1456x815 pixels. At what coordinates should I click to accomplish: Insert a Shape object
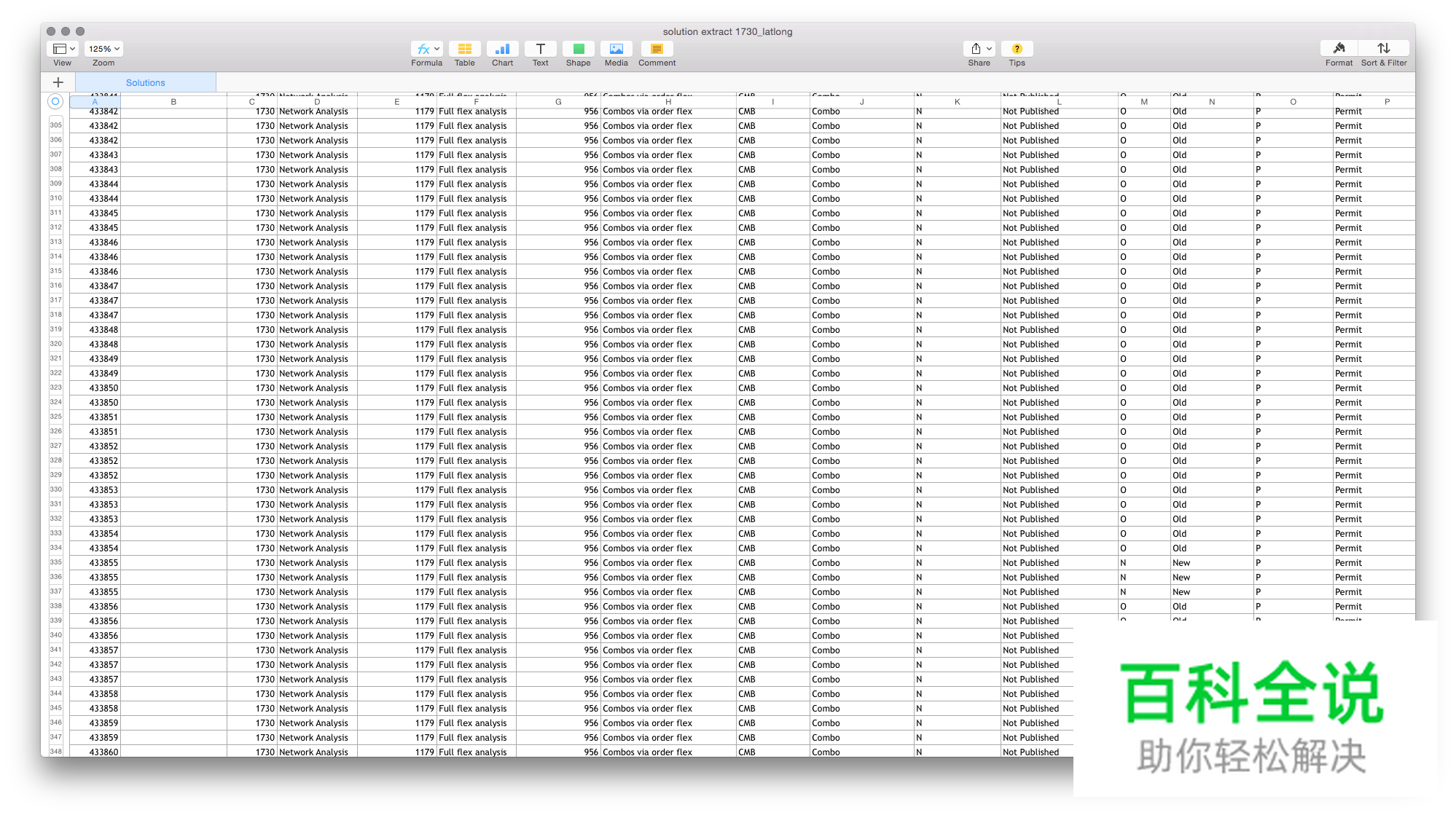[x=578, y=49]
